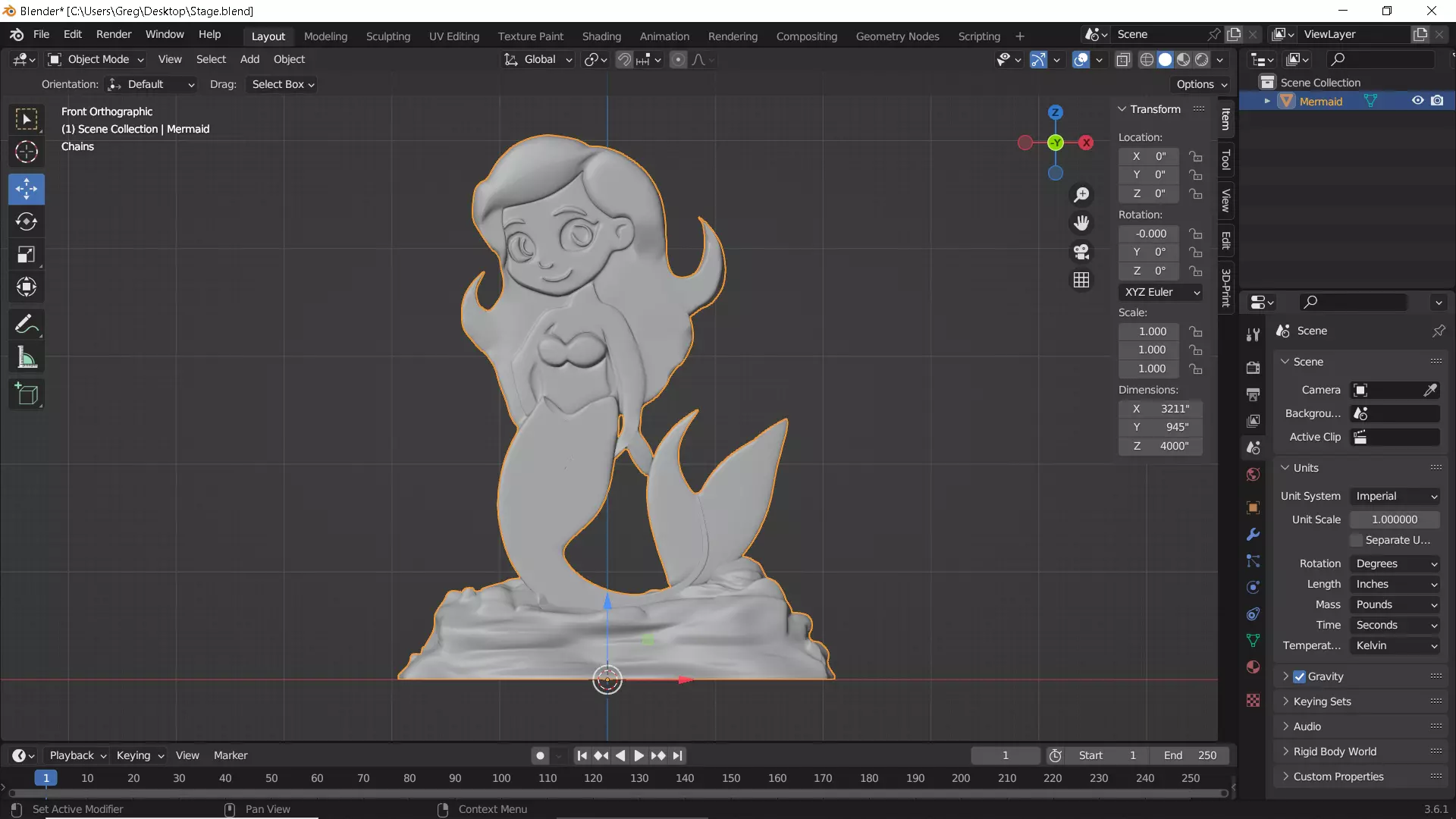Open the 3D-Print sidebar tab
This screenshot has height=819, width=1456.
click(1225, 287)
